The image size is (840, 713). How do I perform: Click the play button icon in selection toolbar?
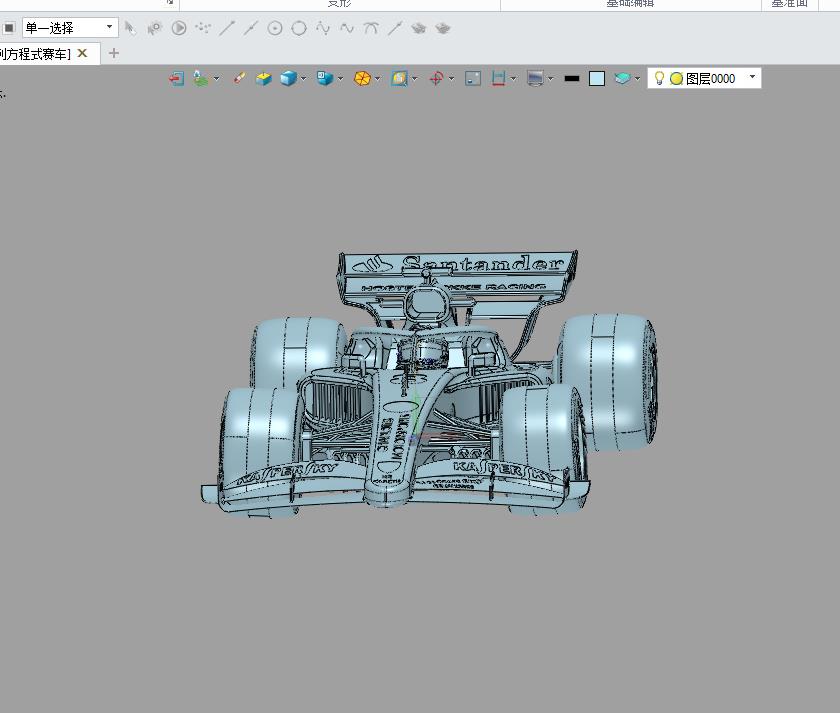pyautogui.click(x=179, y=28)
